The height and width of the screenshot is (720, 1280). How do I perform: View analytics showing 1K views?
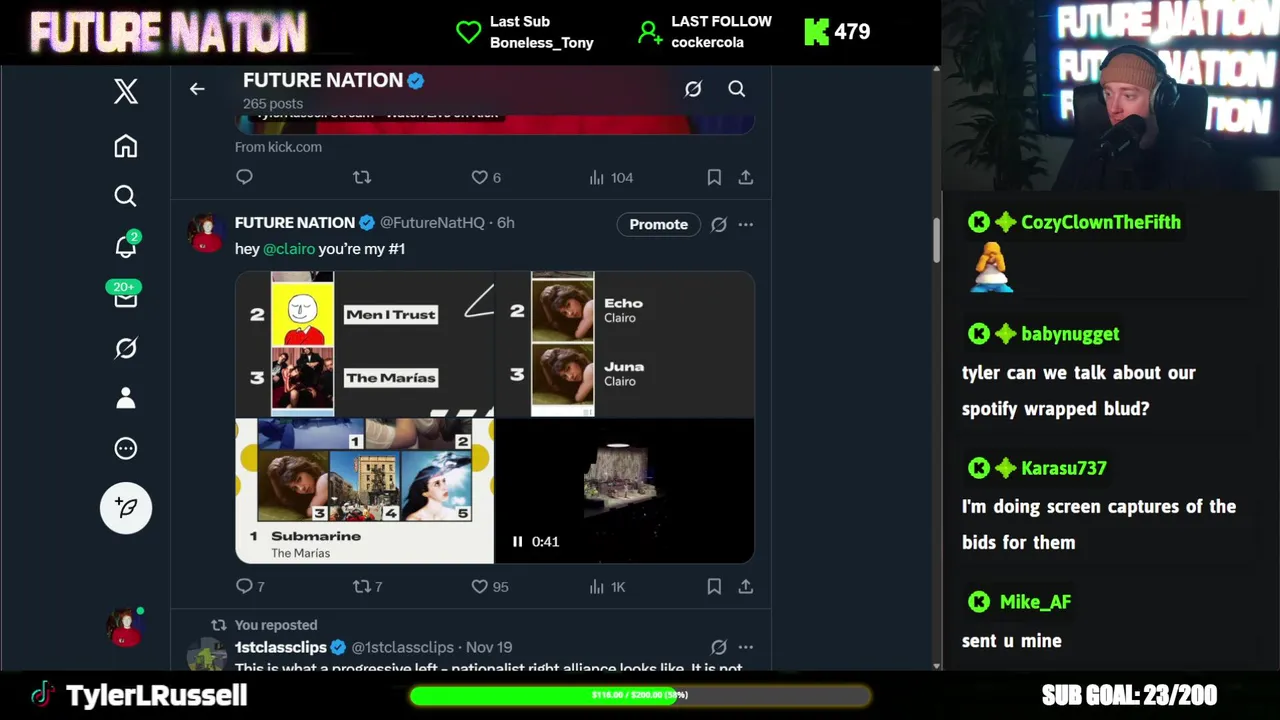(x=607, y=587)
